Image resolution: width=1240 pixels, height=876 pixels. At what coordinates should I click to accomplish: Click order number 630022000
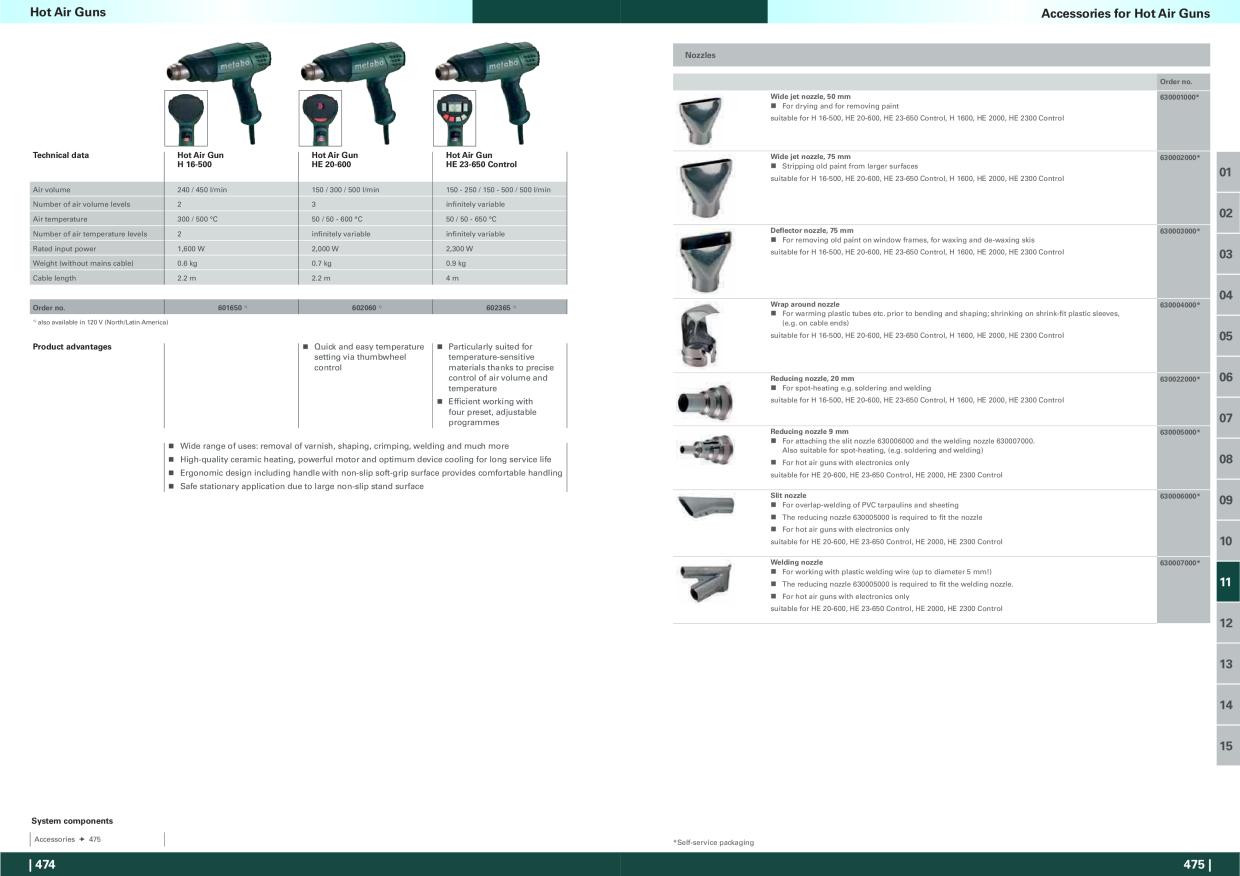[1179, 379]
